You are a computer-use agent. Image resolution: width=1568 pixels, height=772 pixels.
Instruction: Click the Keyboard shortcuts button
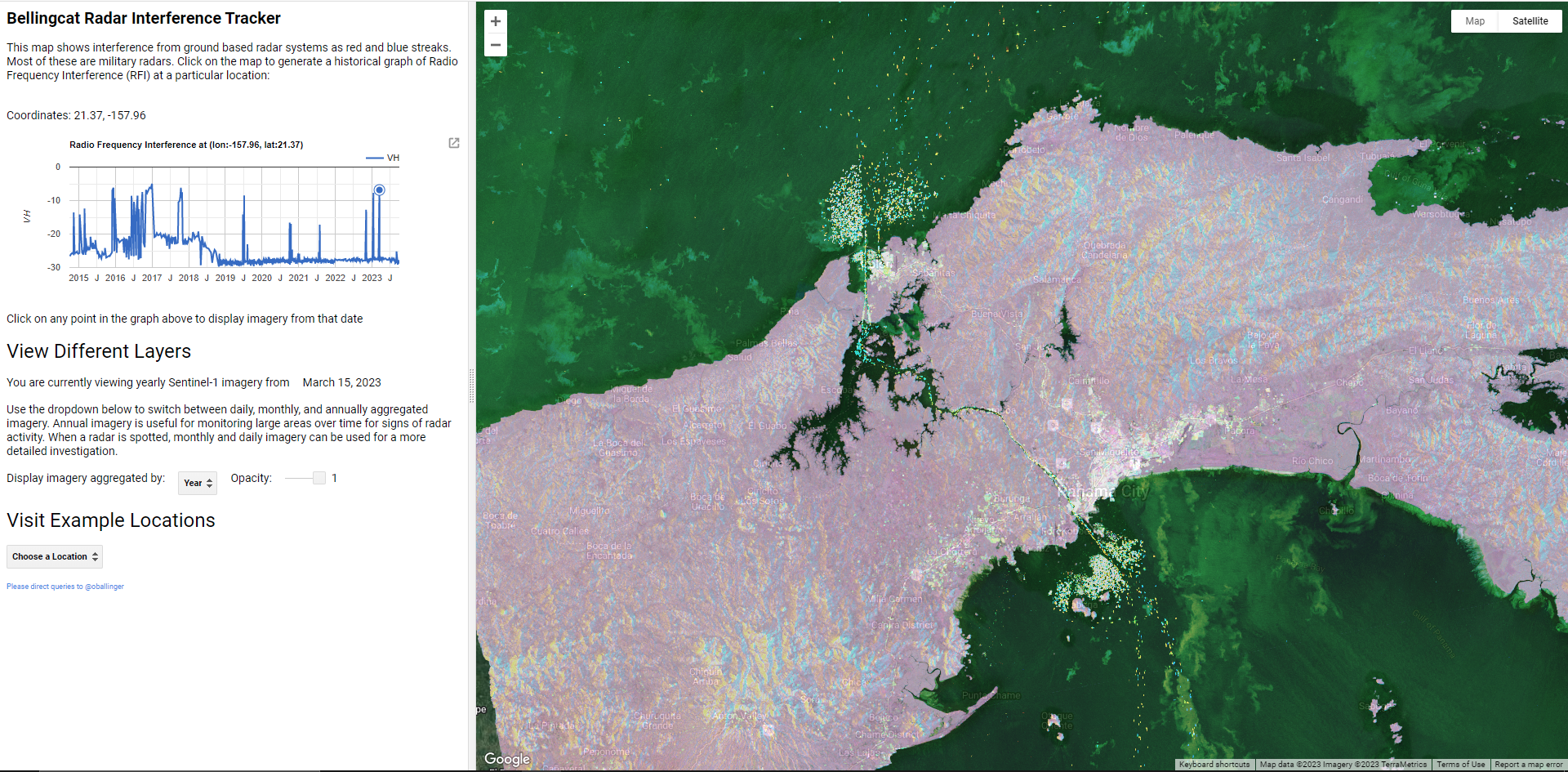[1214, 765]
